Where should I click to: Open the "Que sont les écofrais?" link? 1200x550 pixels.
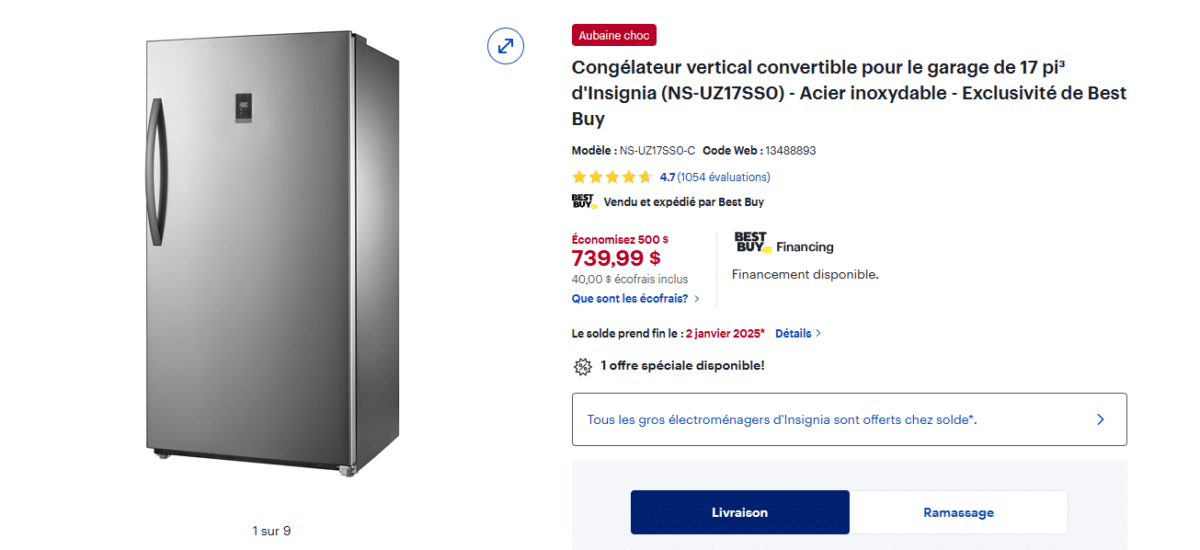(x=629, y=298)
